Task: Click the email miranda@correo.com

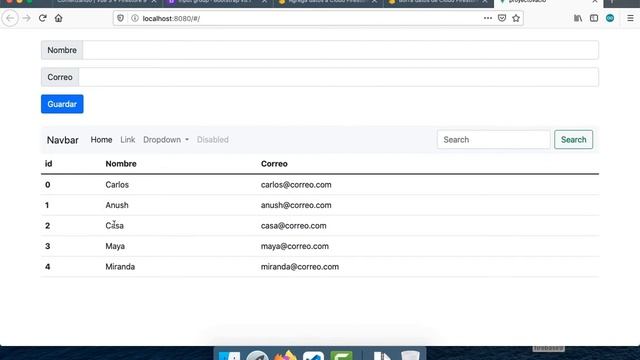Action: click(x=300, y=267)
